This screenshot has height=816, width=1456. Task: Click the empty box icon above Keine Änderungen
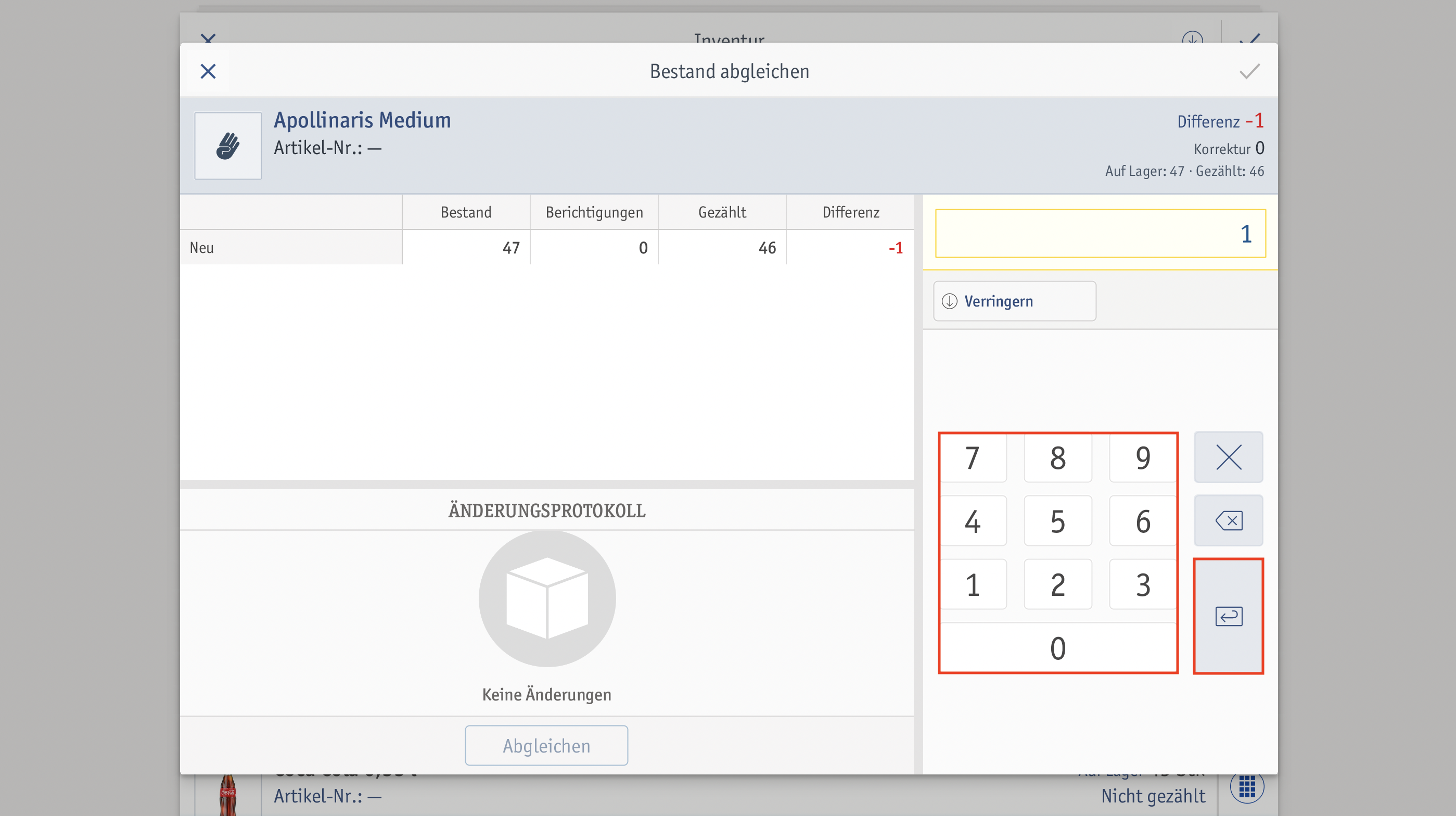[x=547, y=598]
